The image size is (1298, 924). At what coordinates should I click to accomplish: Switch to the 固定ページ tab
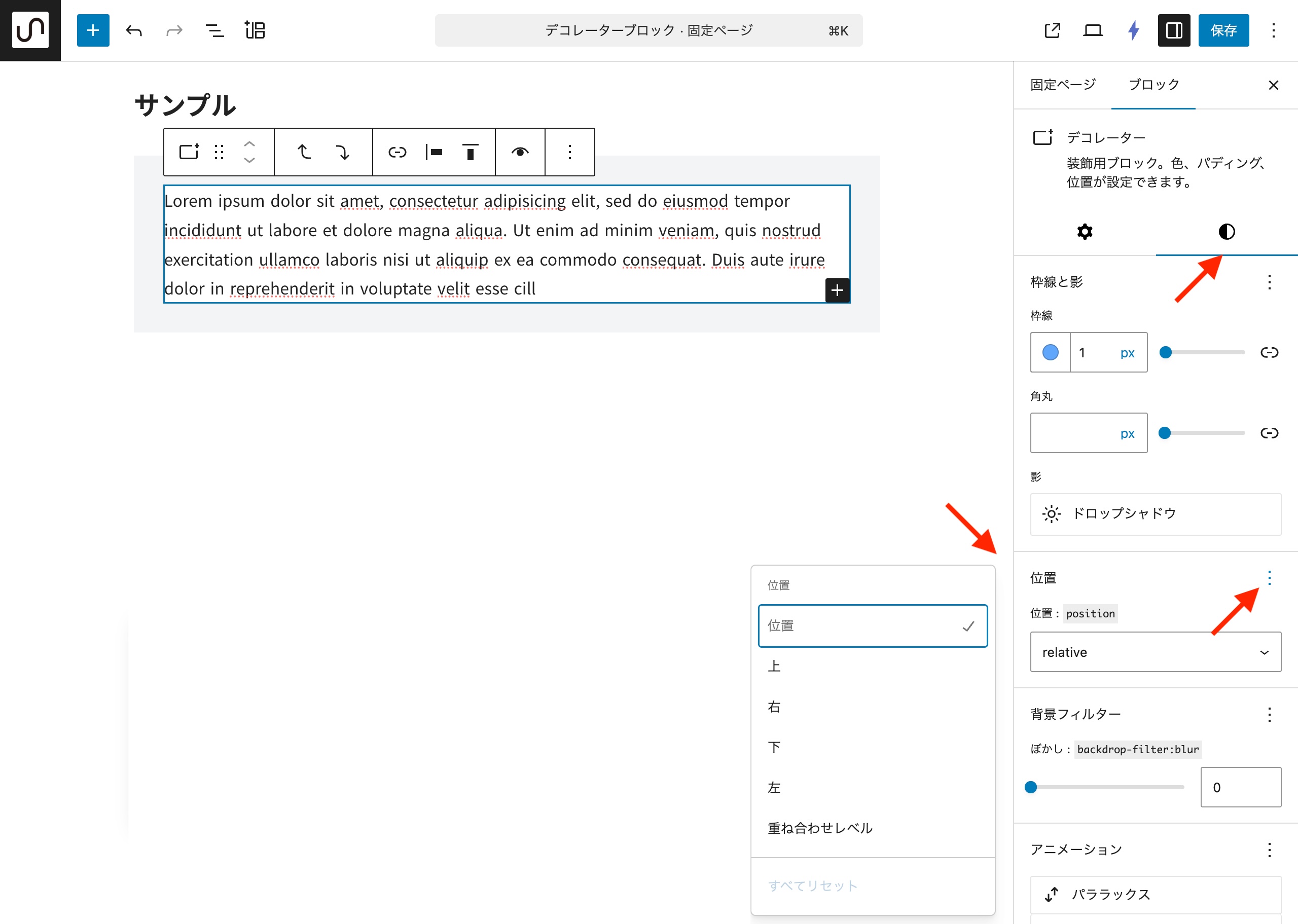[x=1062, y=85]
